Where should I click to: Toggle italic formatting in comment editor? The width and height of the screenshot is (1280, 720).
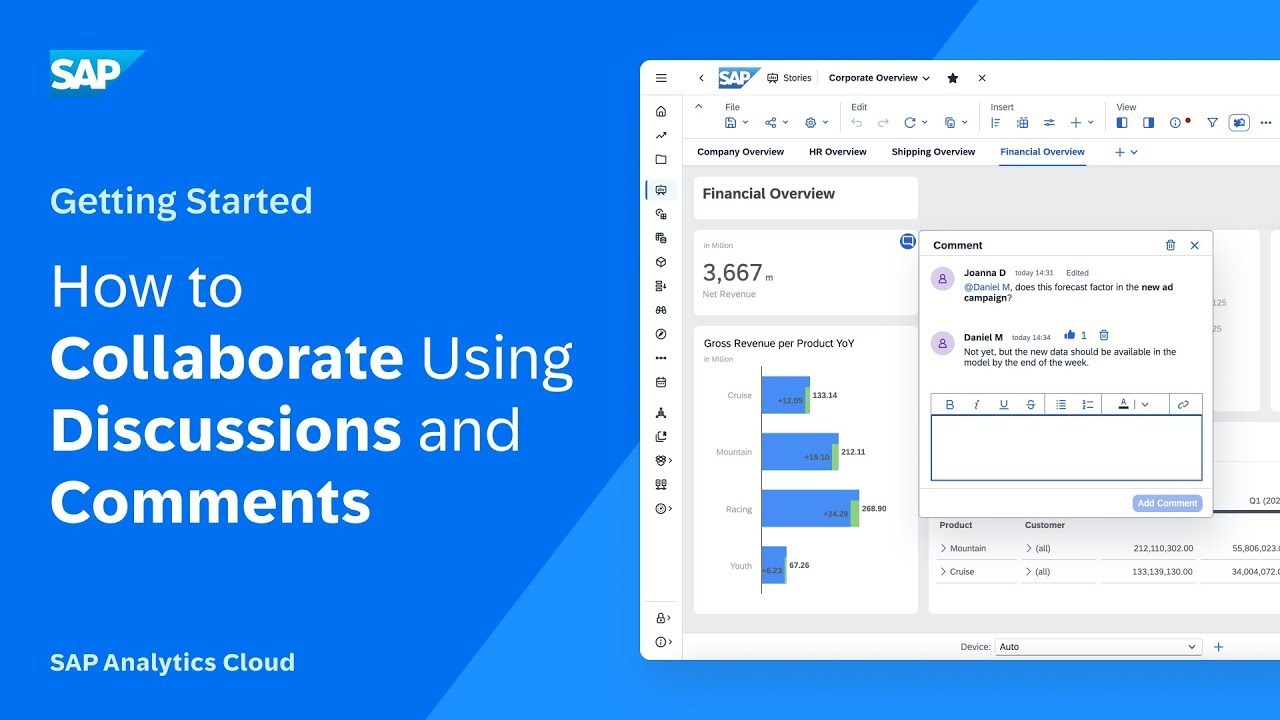click(977, 405)
